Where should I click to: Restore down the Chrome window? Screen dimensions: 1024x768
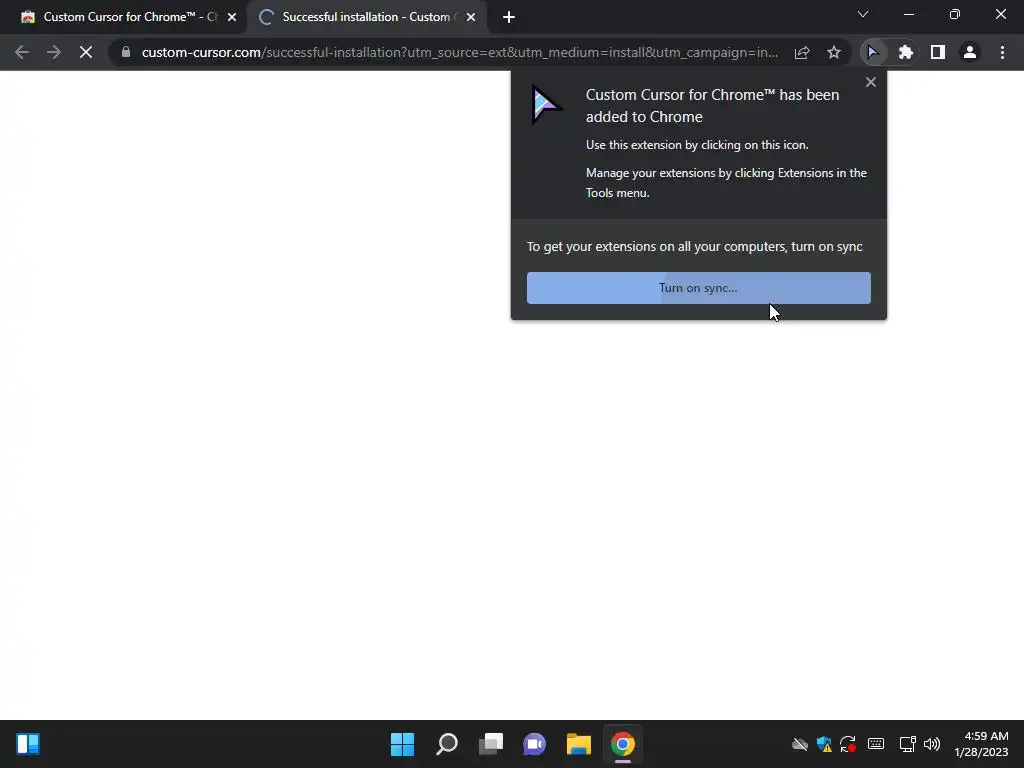pos(955,14)
